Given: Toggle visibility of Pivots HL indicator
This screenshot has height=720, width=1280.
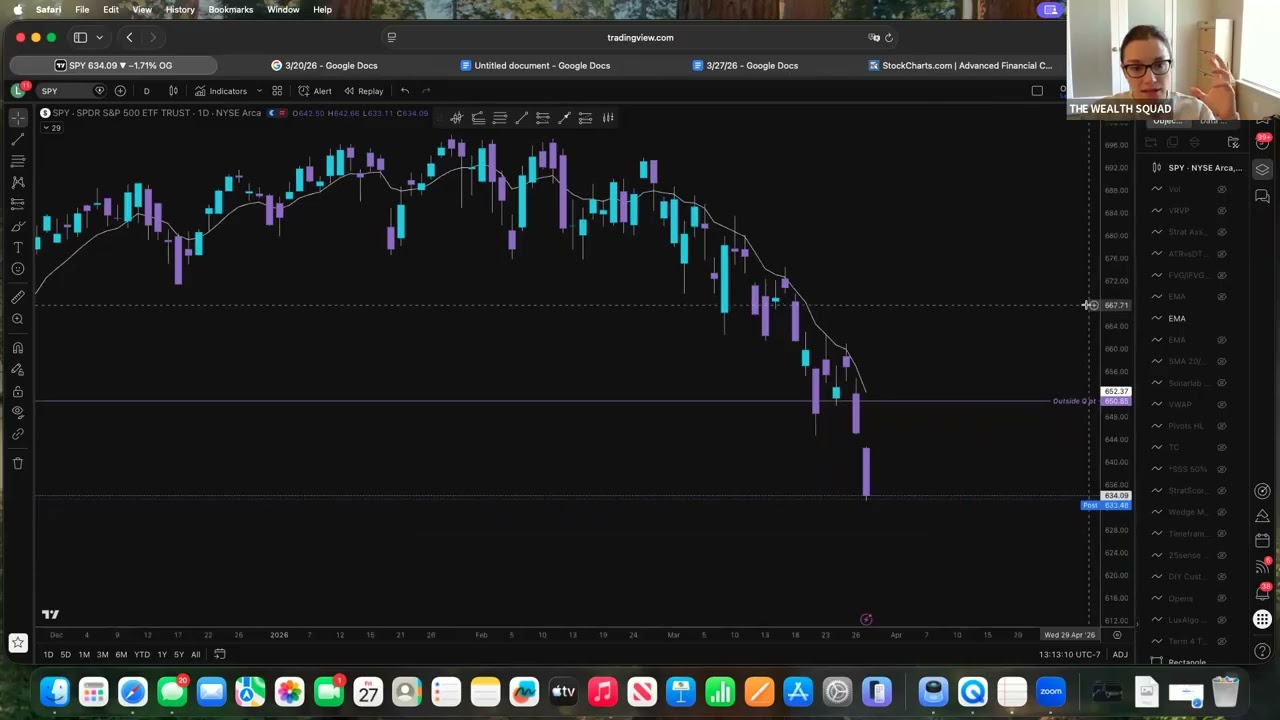Looking at the screenshot, I should pos(1221,426).
